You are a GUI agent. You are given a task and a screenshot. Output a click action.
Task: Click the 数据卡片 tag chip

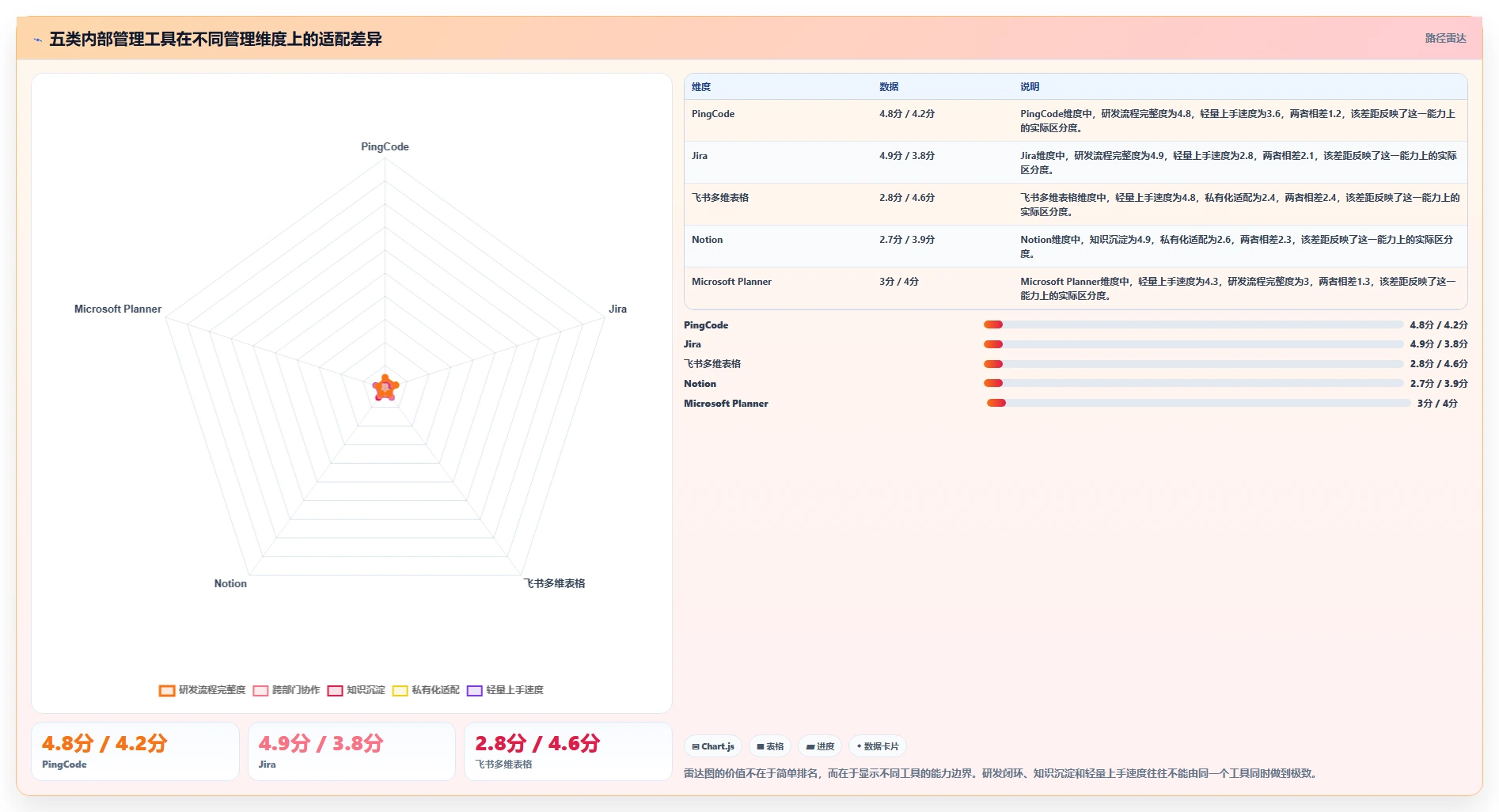pos(878,746)
